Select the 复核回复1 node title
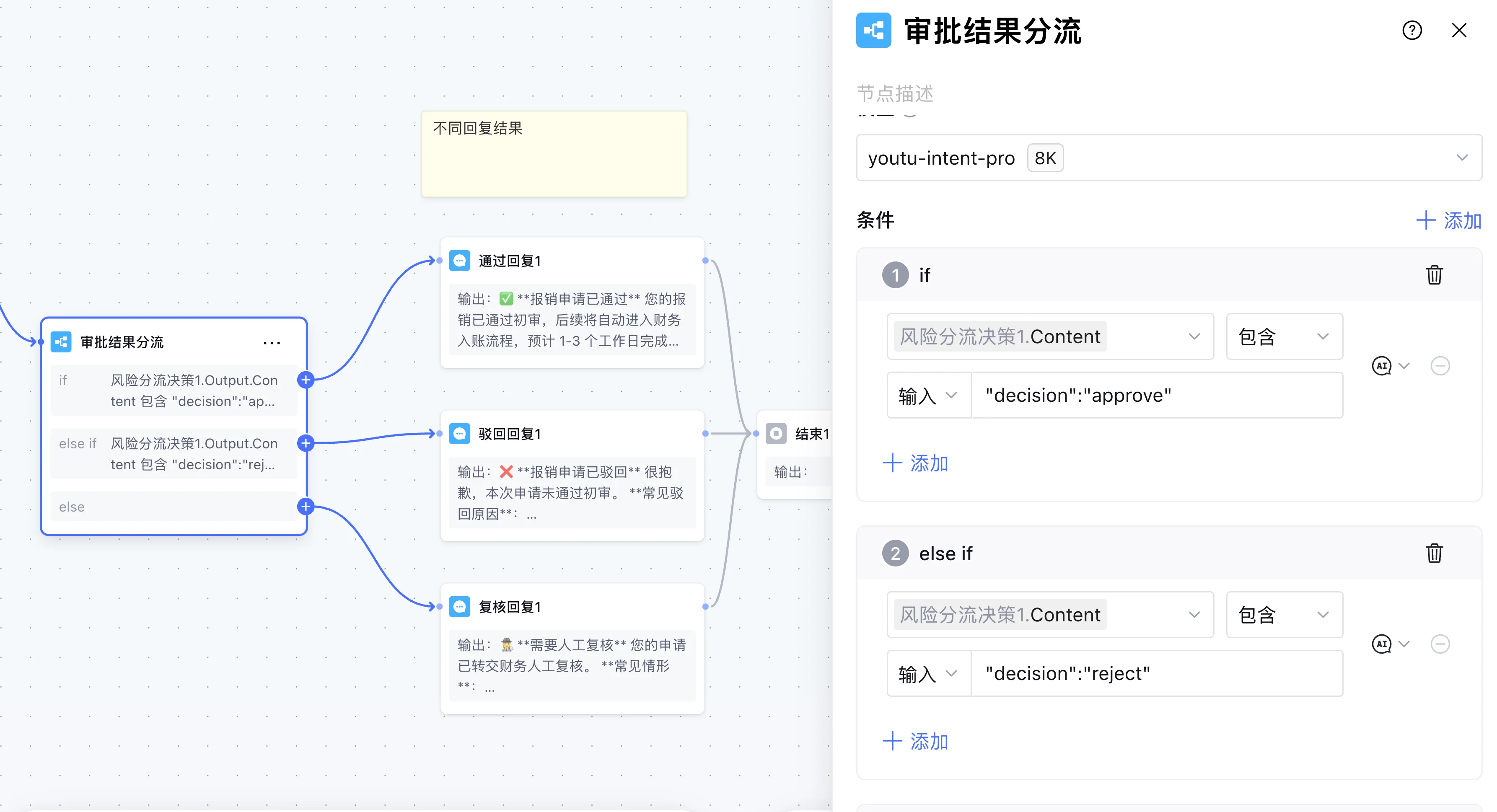Image resolution: width=1497 pixels, height=812 pixels. click(x=510, y=607)
